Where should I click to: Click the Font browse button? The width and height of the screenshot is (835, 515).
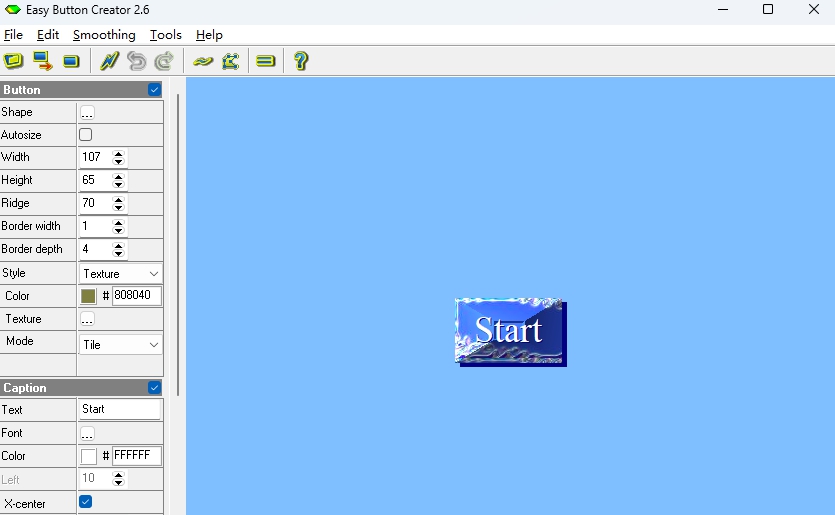coord(87,434)
